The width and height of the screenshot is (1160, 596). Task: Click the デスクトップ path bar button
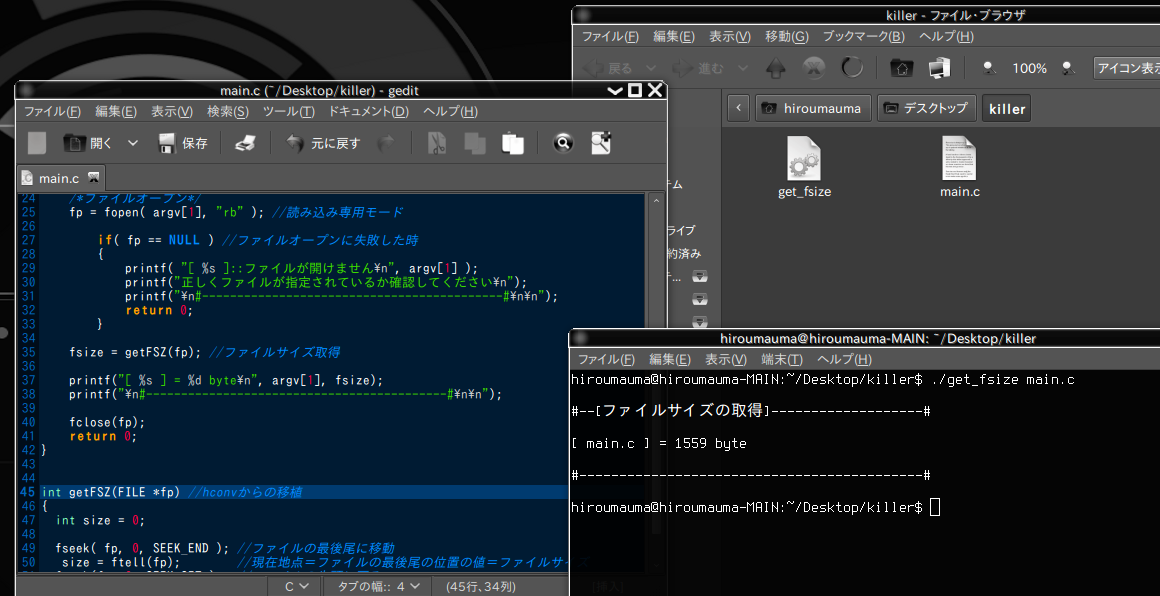(x=927, y=109)
